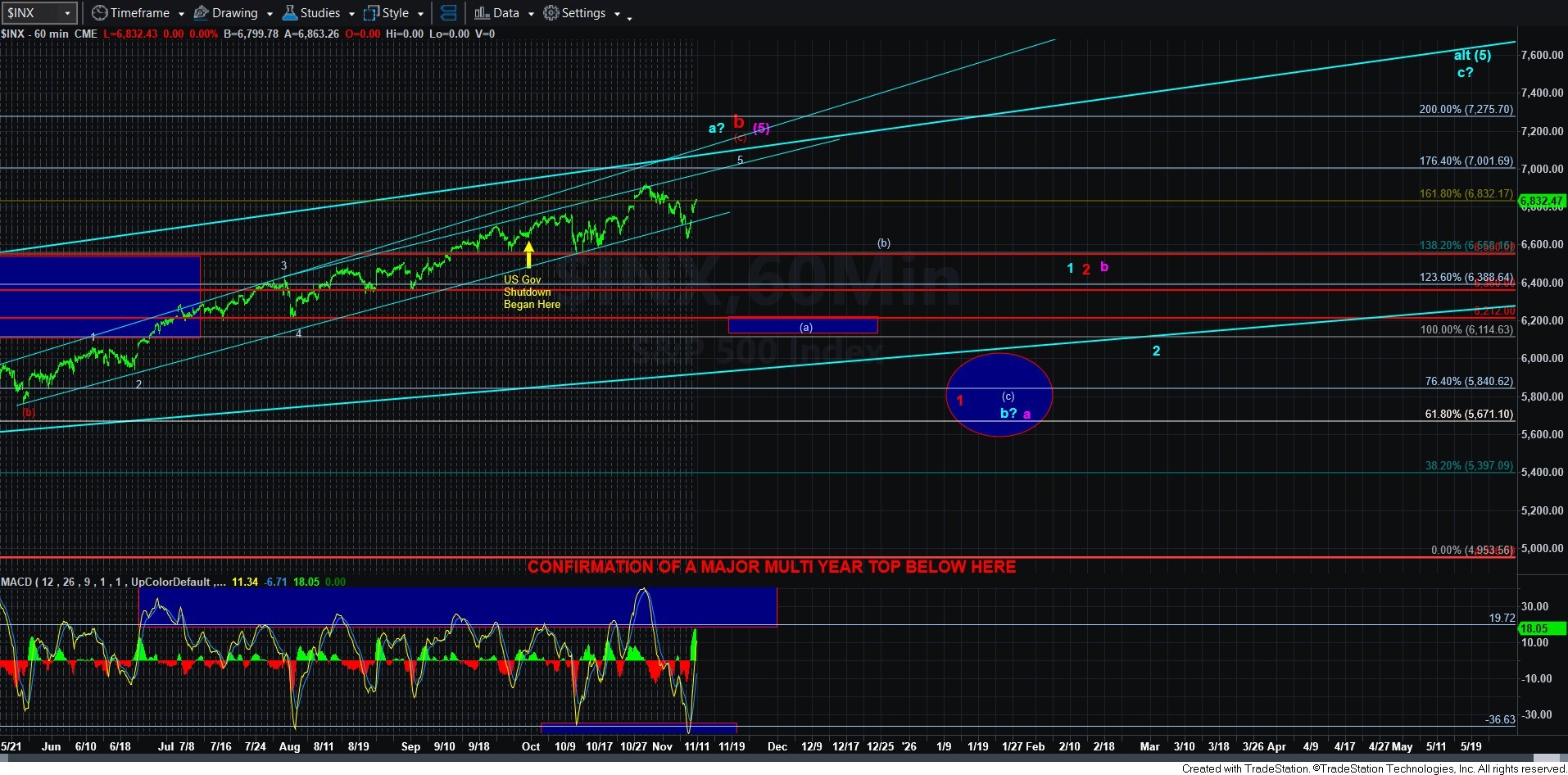
Task: Click the Timeframe clock icon
Action: pos(99,13)
